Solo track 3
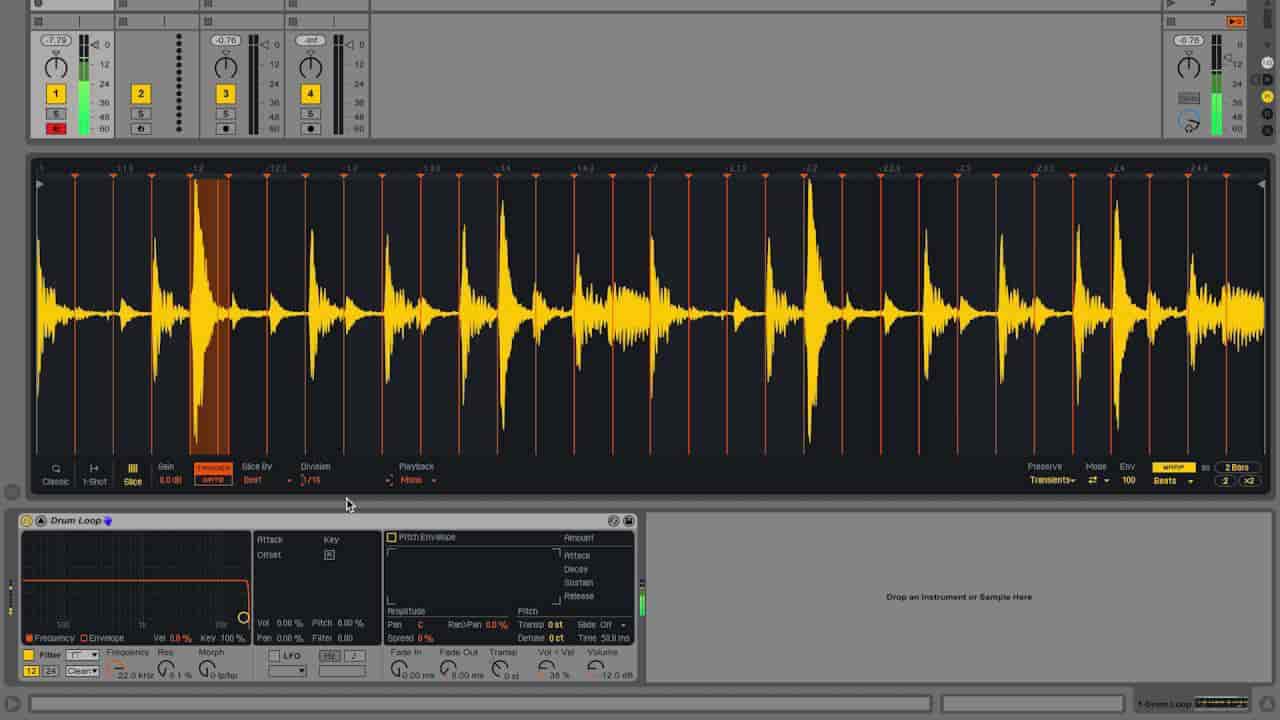1280x720 pixels. coord(226,114)
